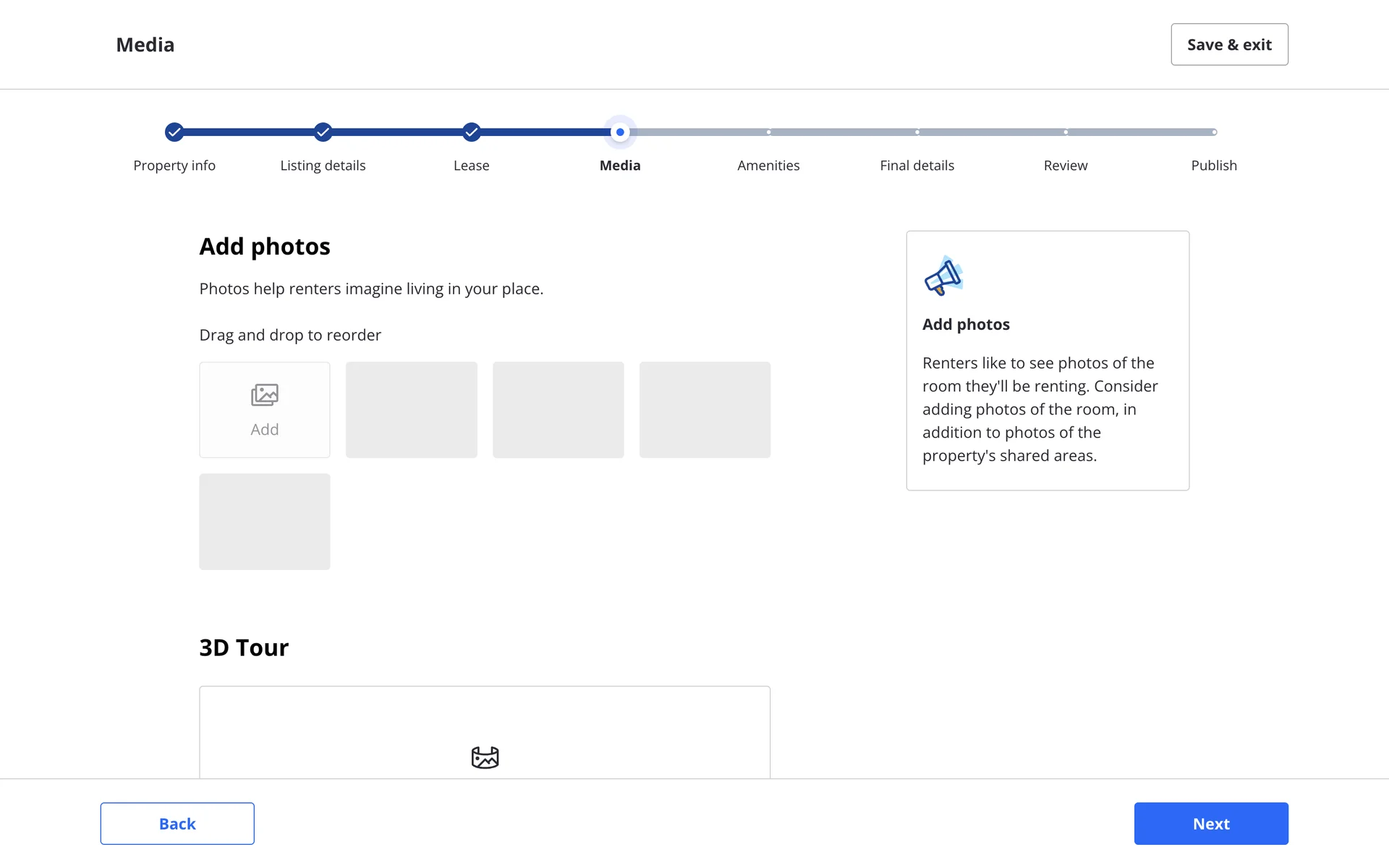This screenshot has height=868, width=1389.
Task: Click the megaphone tip icon
Action: [x=943, y=276]
